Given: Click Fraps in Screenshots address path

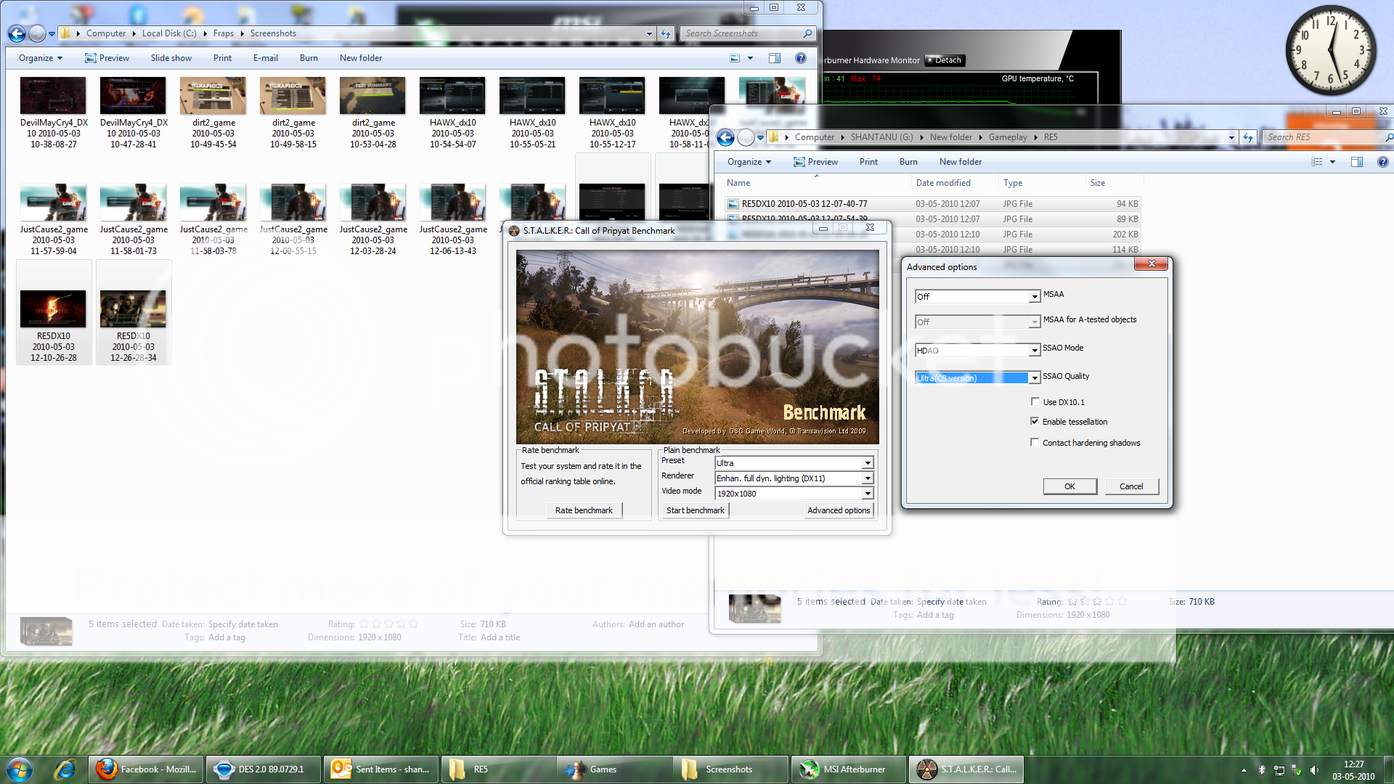Looking at the screenshot, I should (x=223, y=33).
